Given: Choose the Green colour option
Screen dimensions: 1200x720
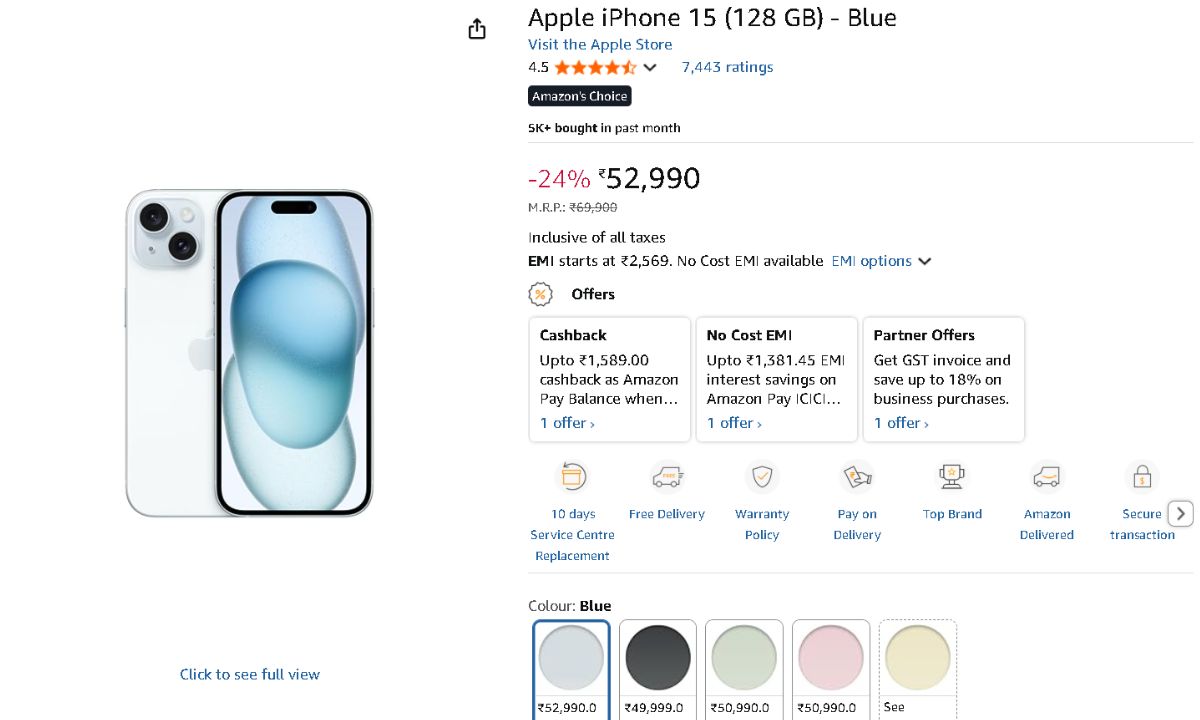Looking at the screenshot, I should point(744,658).
